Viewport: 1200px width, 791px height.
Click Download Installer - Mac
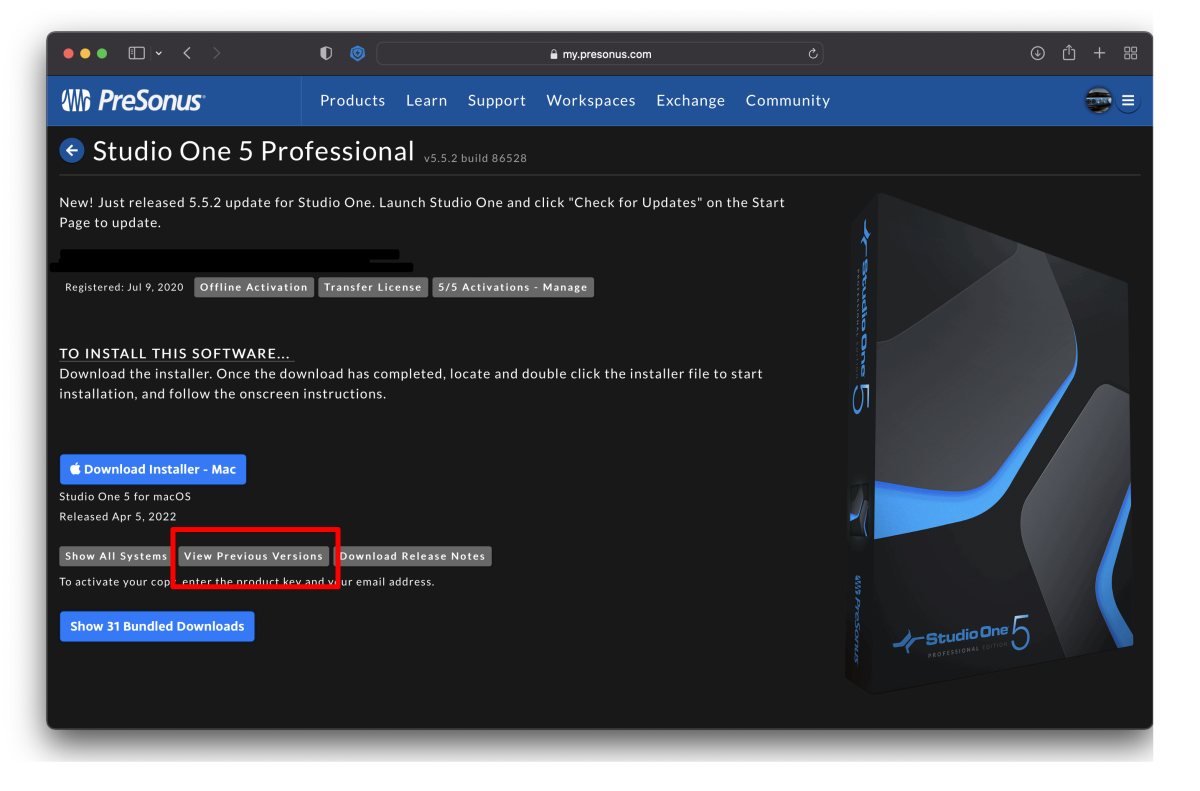click(x=153, y=469)
